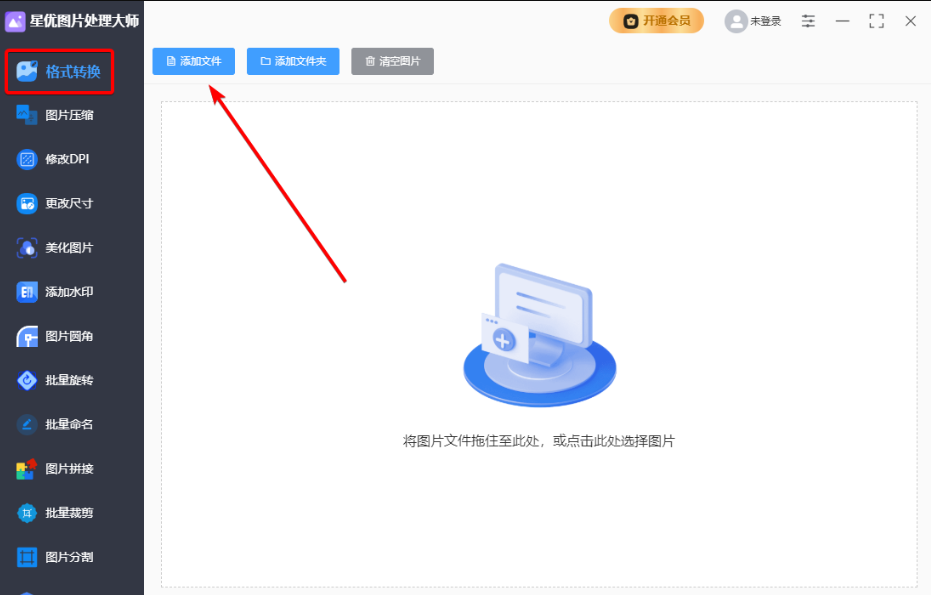This screenshot has height=595, width=931.
Task: Close the application window
Action: tap(910, 21)
